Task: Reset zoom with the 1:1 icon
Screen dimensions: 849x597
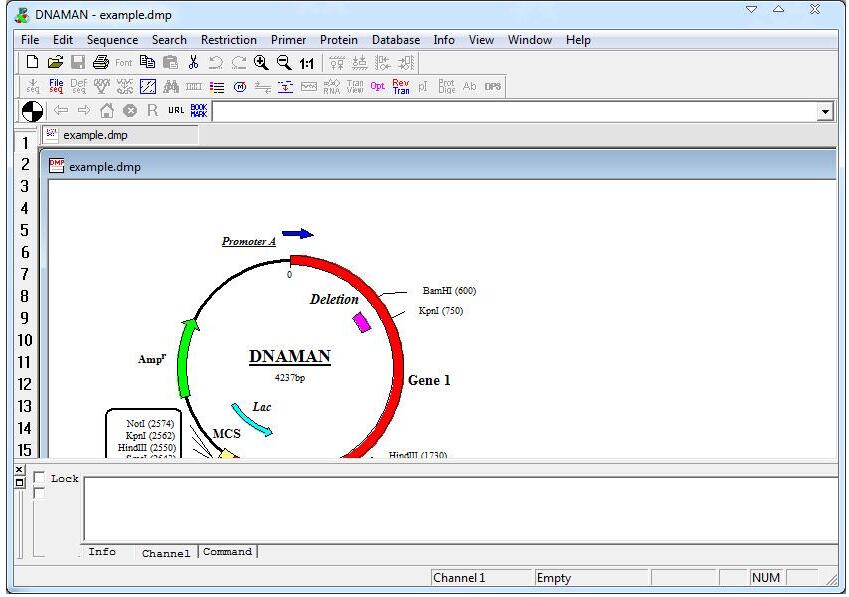Action: [306, 63]
